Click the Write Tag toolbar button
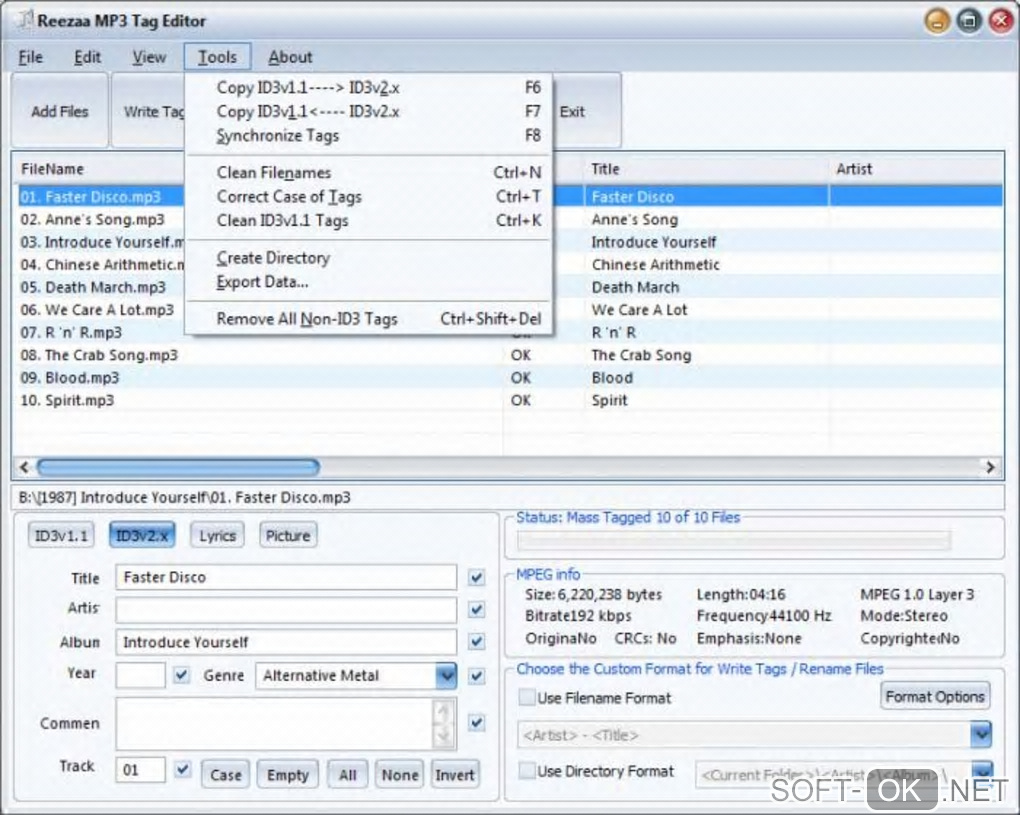This screenshot has width=1020, height=815. (149, 111)
